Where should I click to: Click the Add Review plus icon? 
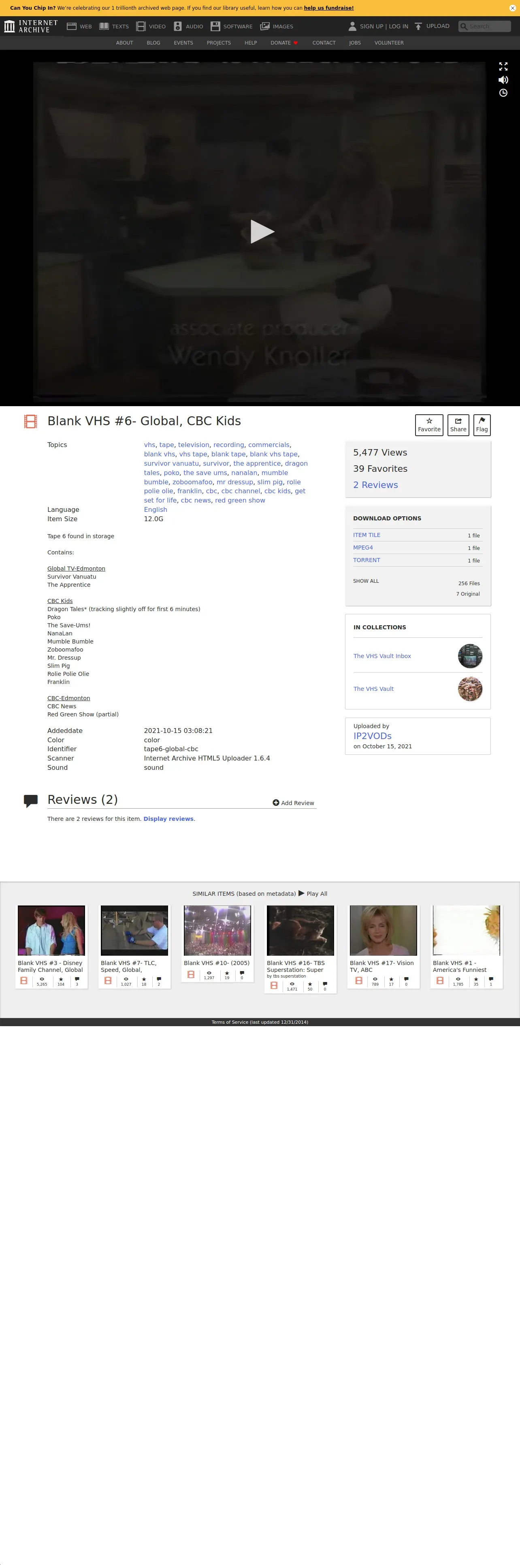[276, 803]
